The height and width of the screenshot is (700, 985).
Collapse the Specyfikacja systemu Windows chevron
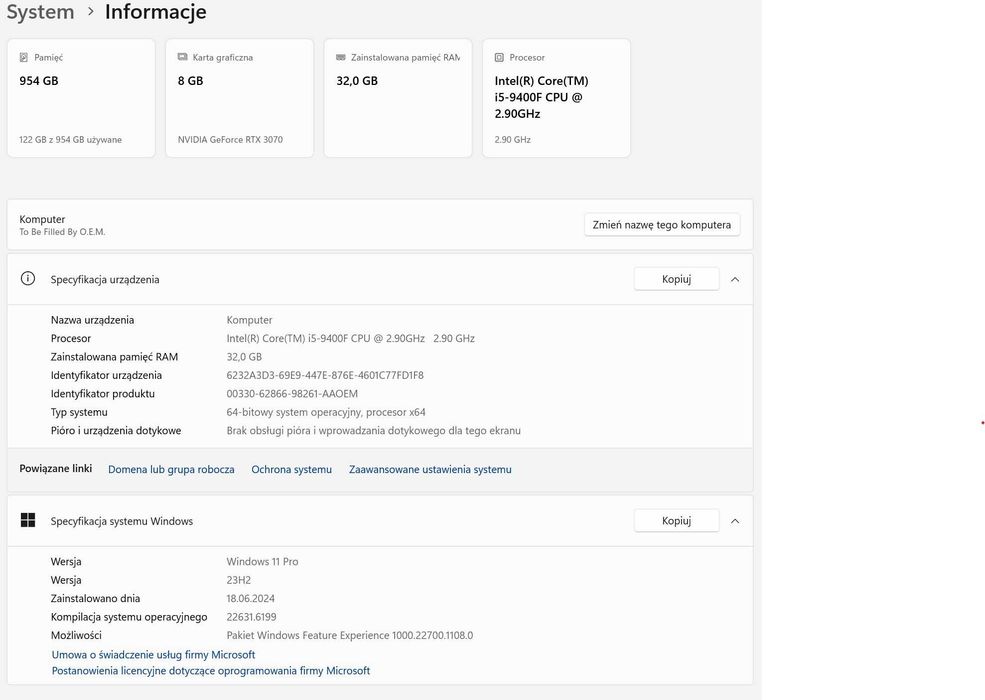pos(735,521)
